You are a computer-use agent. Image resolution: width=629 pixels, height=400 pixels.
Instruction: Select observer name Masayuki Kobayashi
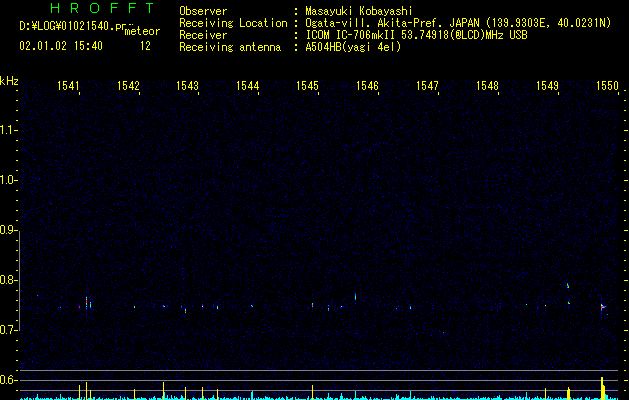click(359, 11)
